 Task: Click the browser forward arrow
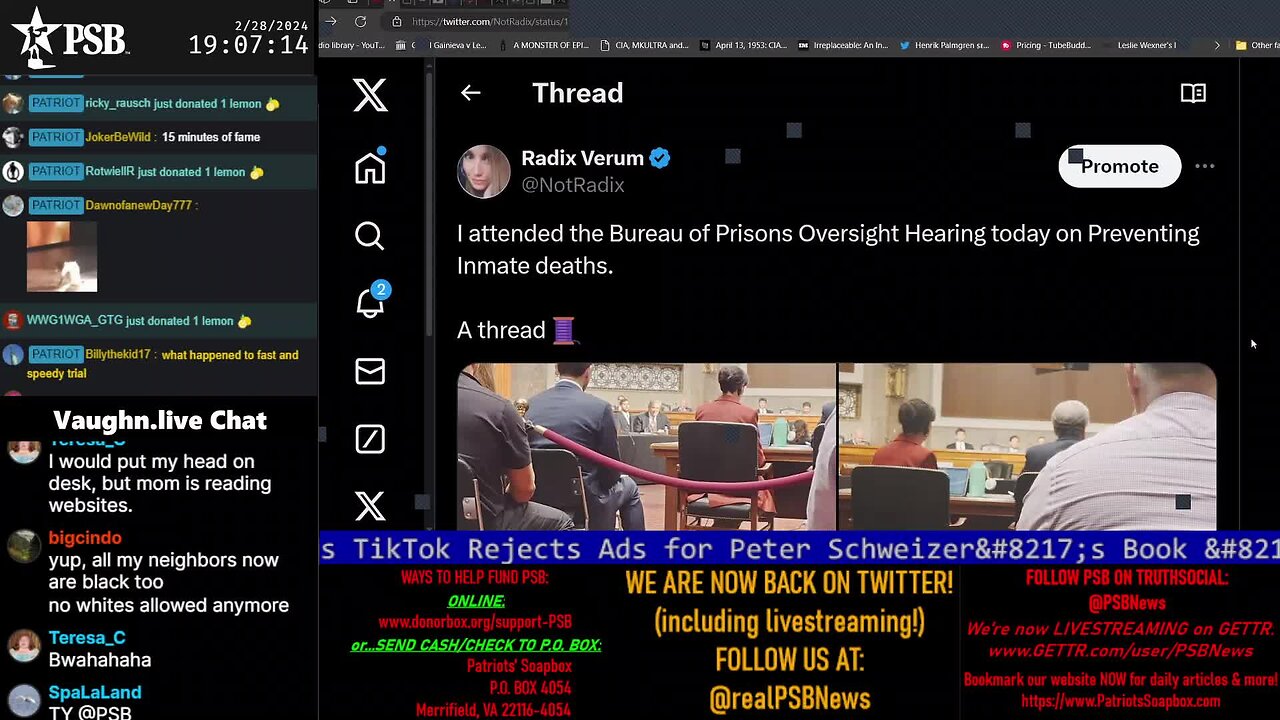tap(331, 21)
